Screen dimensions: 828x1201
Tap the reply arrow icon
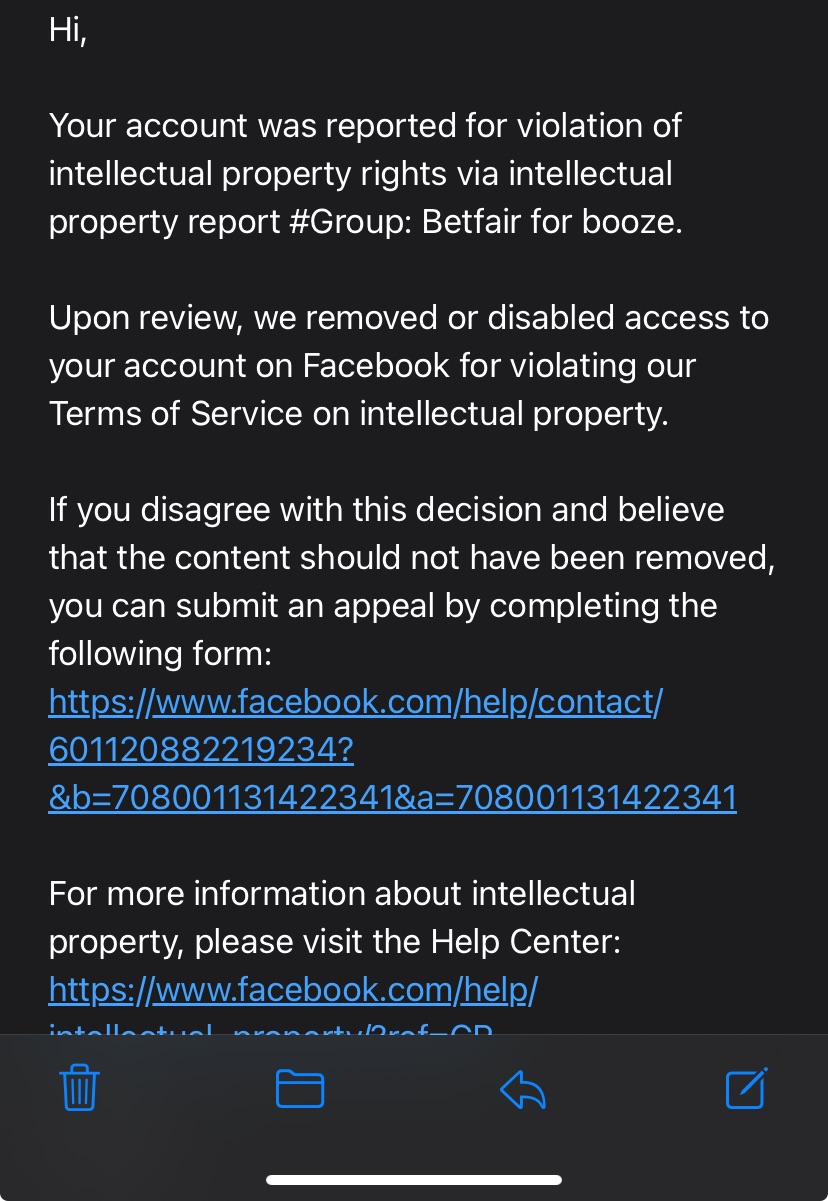523,1088
